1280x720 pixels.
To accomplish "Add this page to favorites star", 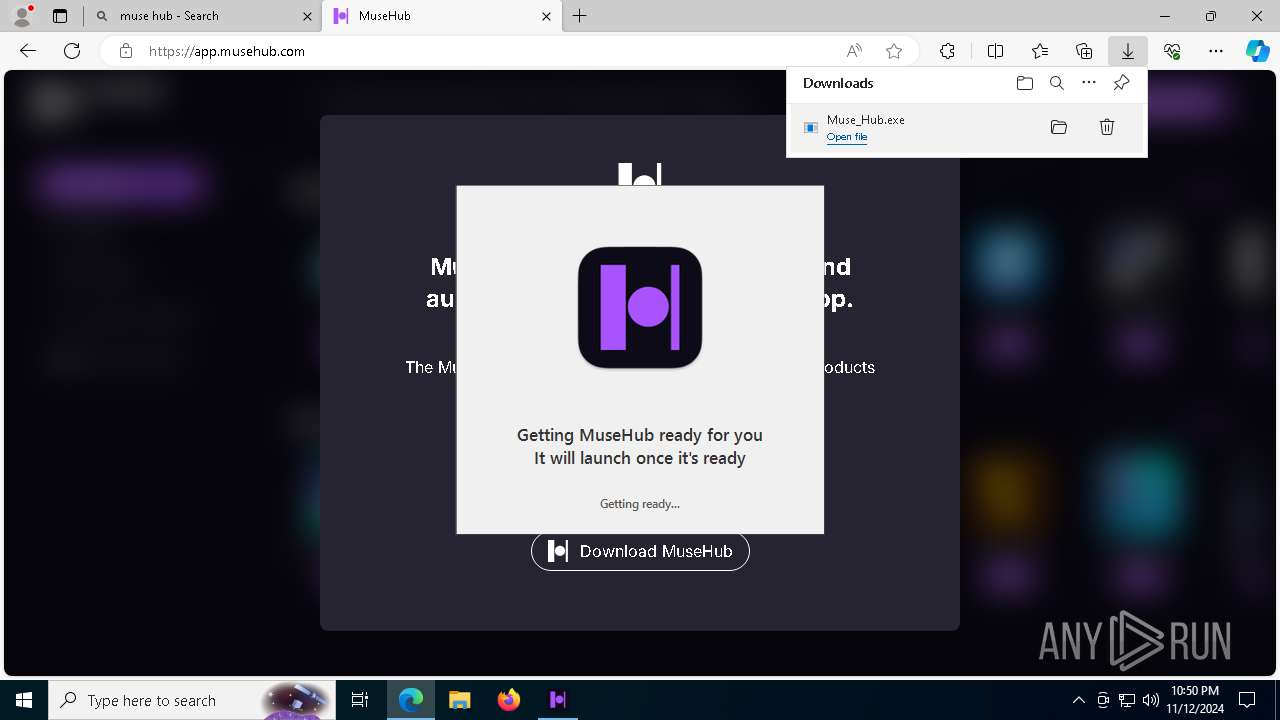I will point(894,51).
